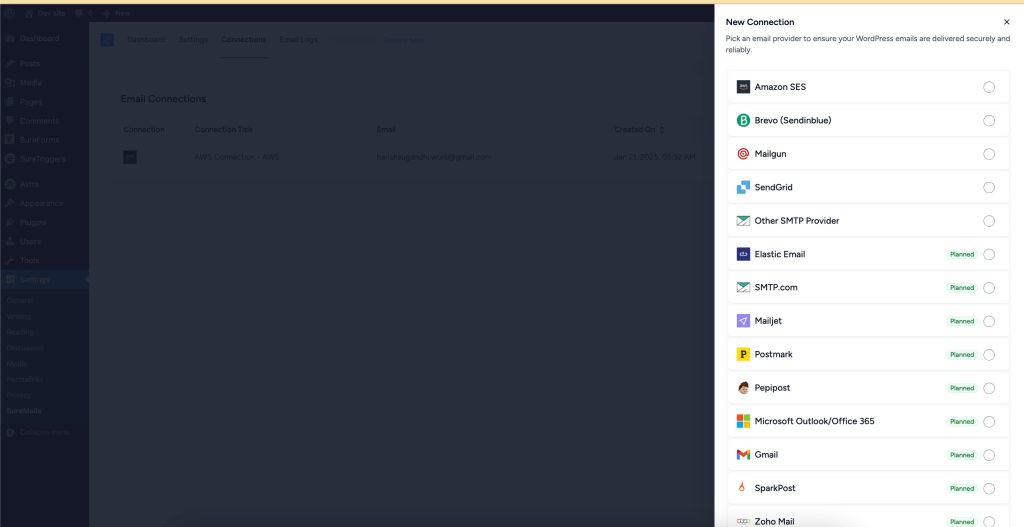
Task: Click the SureTriggers icon in sidebar
Action: coord(10,159)
